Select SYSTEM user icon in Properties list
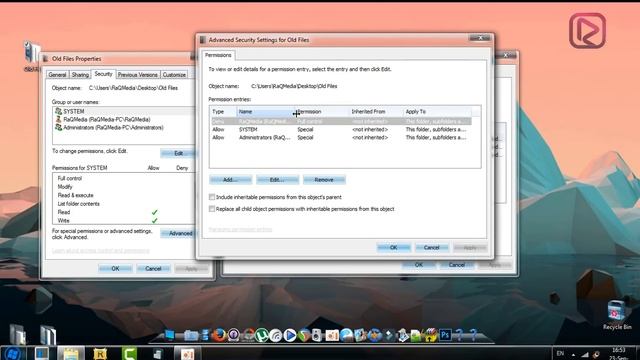This screenshot has width=640, height=360. click(58, 111)
